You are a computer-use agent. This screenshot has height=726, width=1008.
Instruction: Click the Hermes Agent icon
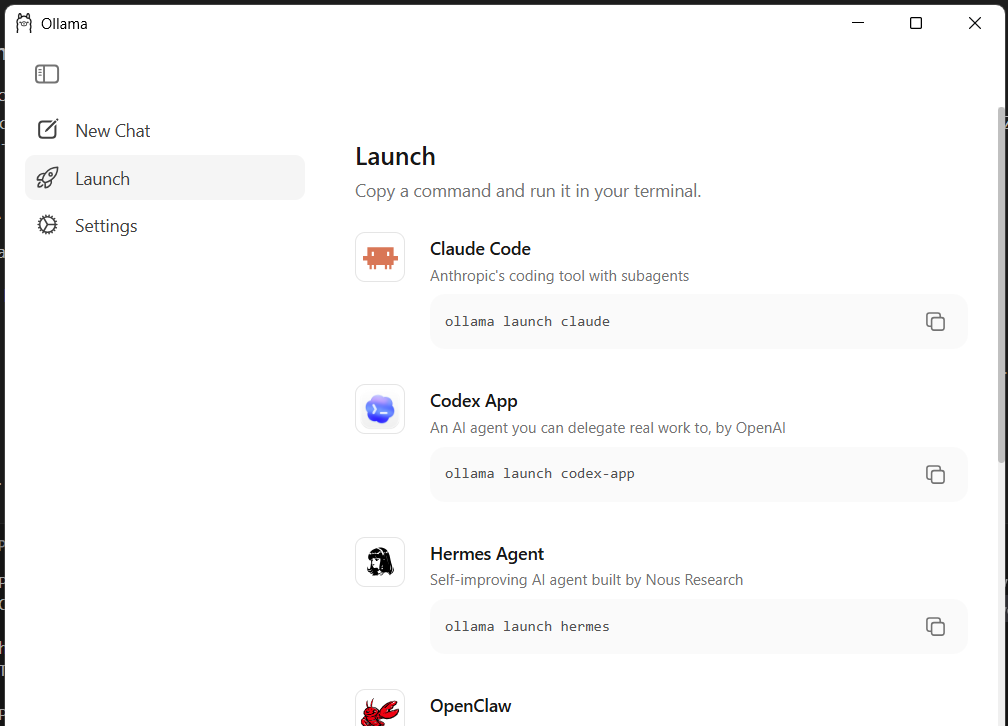tap(380, 562)
